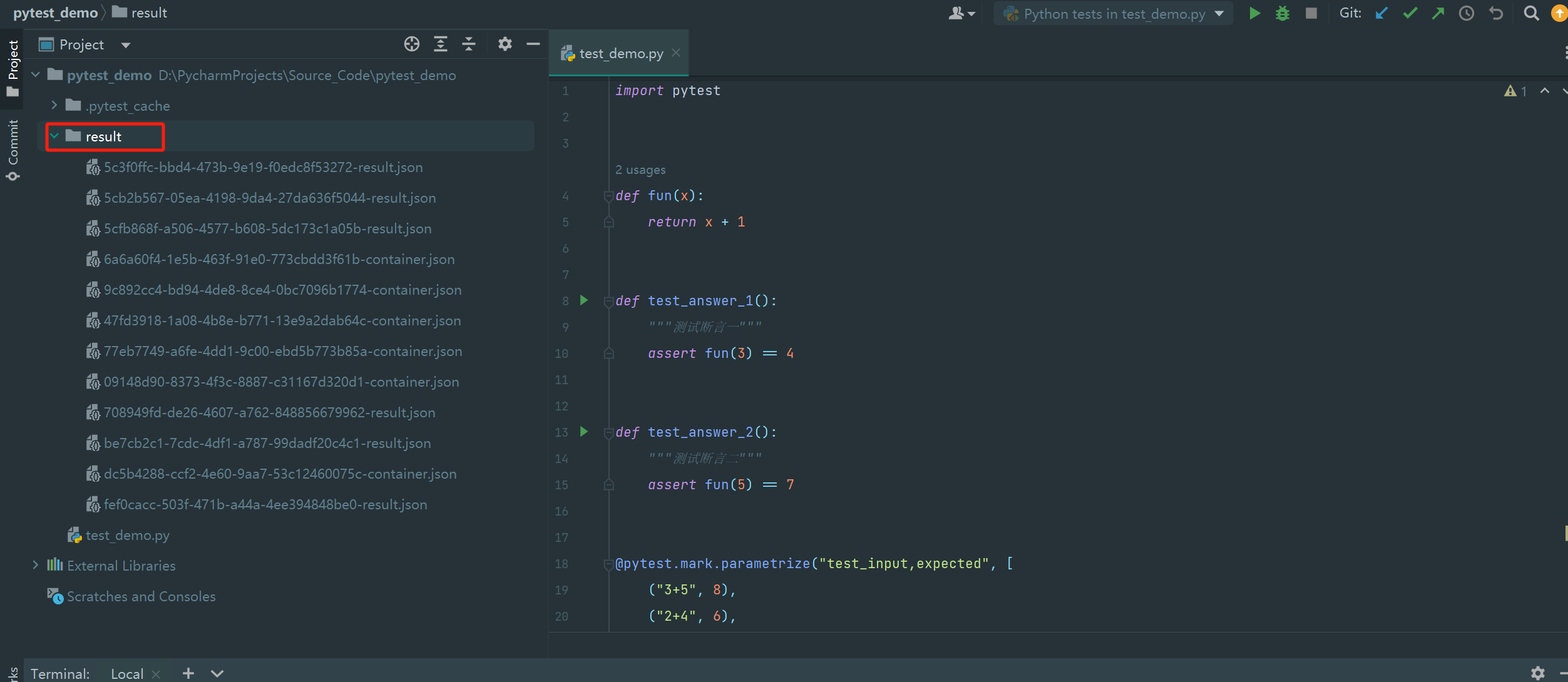Run the Python tests configuration
This screenshot has height=682, width=1568.
pyautogui.click(x=1254, y=13)
